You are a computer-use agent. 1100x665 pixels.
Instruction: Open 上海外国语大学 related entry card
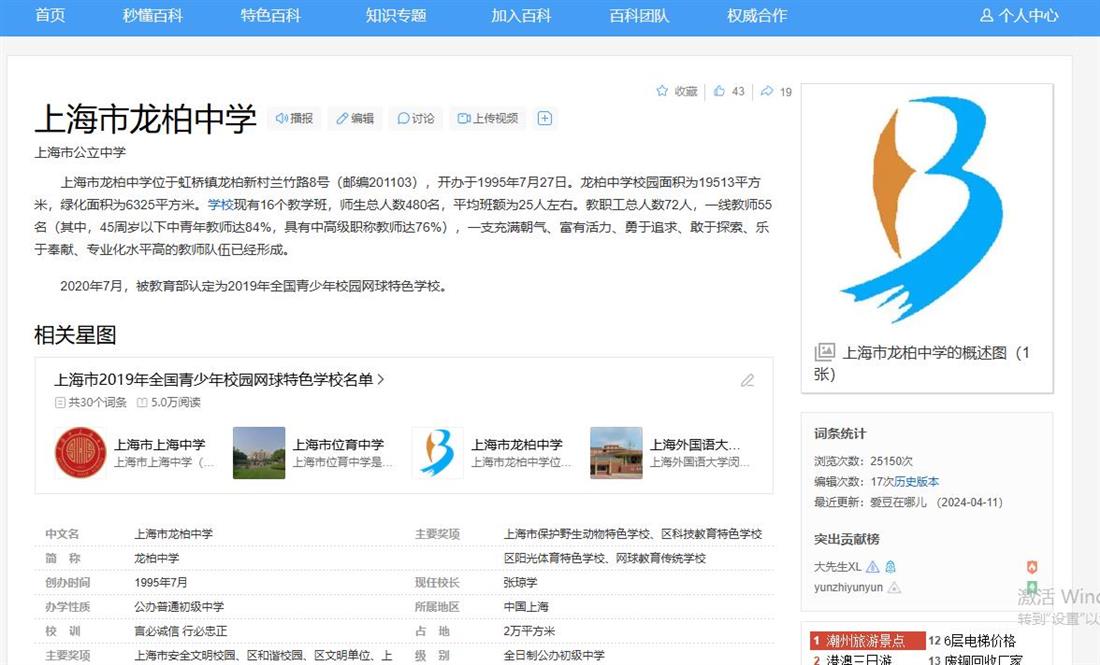pyautogui.click(x=695, y=445)
